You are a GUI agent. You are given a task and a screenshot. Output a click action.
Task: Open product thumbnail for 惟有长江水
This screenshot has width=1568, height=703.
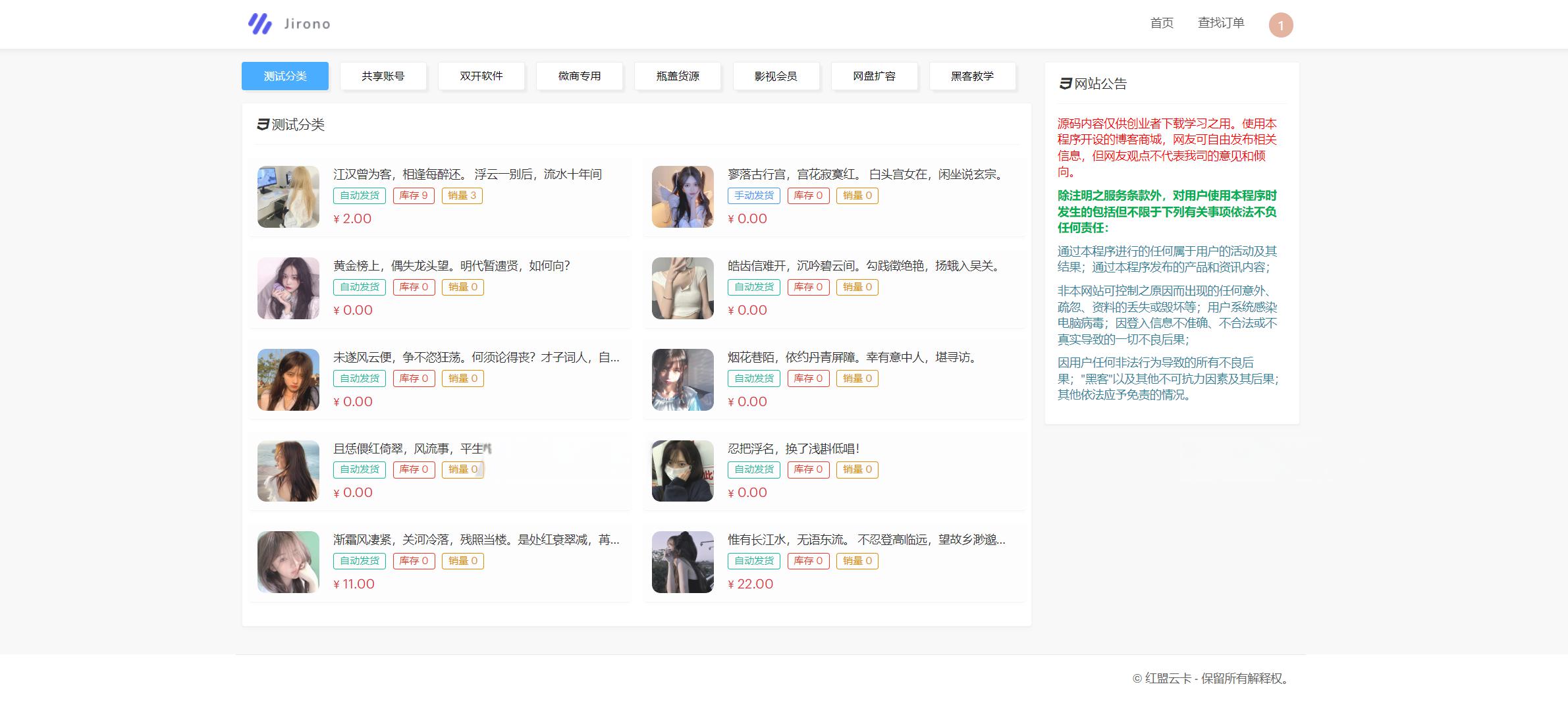pyautogui.click(x=683, y=562)
